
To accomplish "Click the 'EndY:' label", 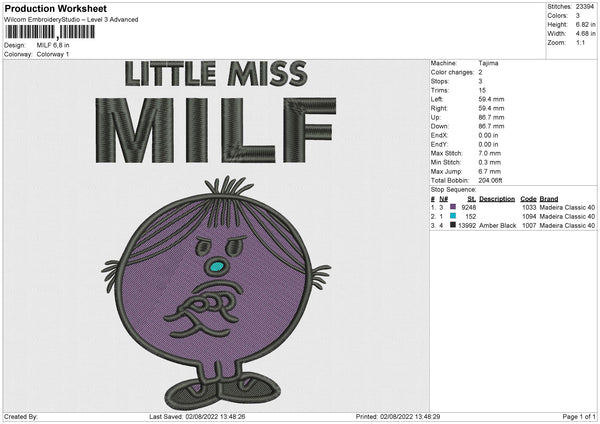I will click(x=439, y=145).
